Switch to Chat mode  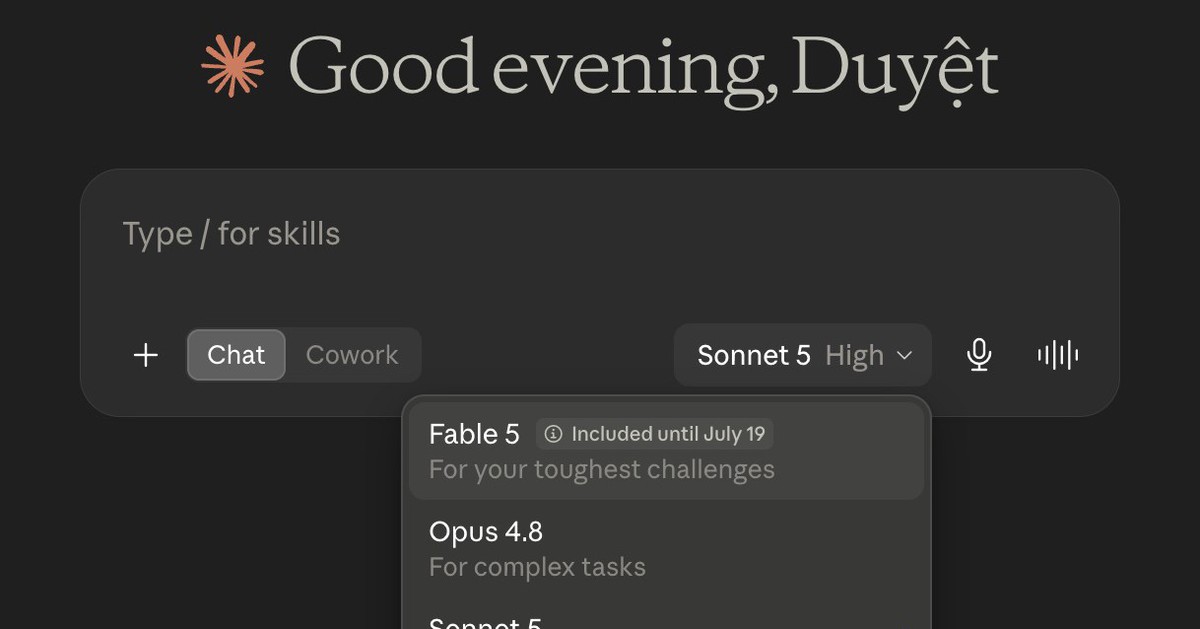(x=236, y=355)
